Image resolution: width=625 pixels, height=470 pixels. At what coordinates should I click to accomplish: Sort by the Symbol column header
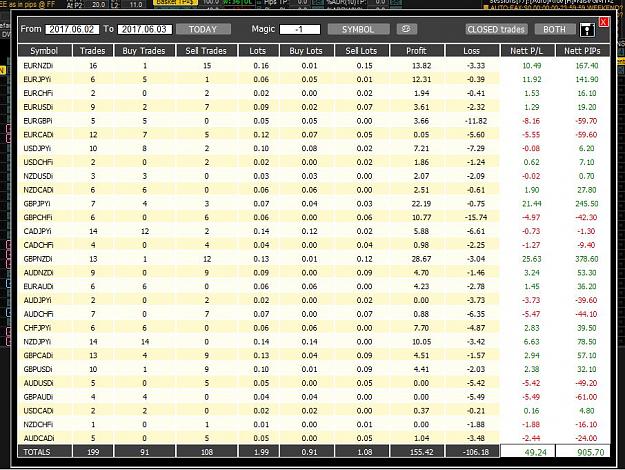(x=45, y=51)
